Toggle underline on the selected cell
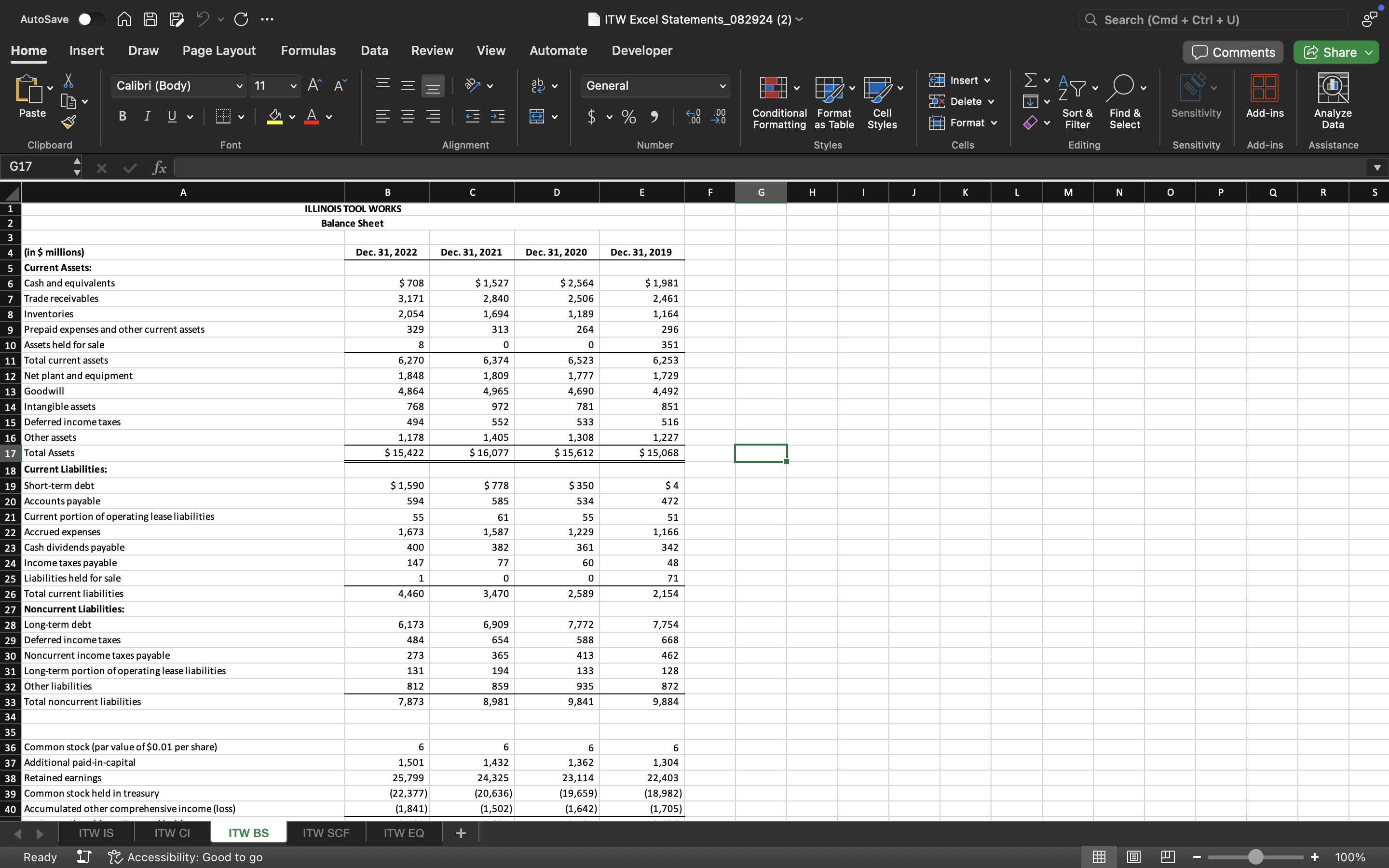The height and width of the screenshot is (868, 1389). tap(172, 116)
